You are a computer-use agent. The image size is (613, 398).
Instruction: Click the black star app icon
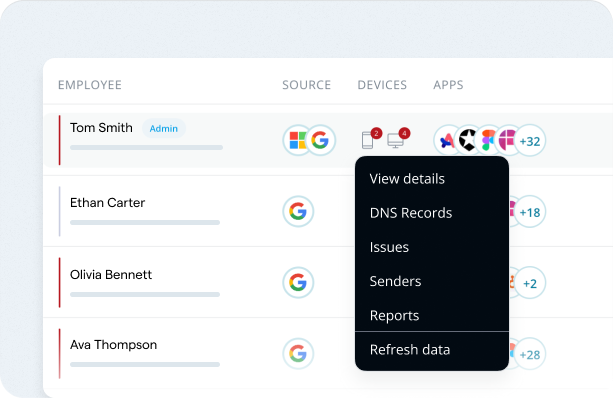(468, 140)
